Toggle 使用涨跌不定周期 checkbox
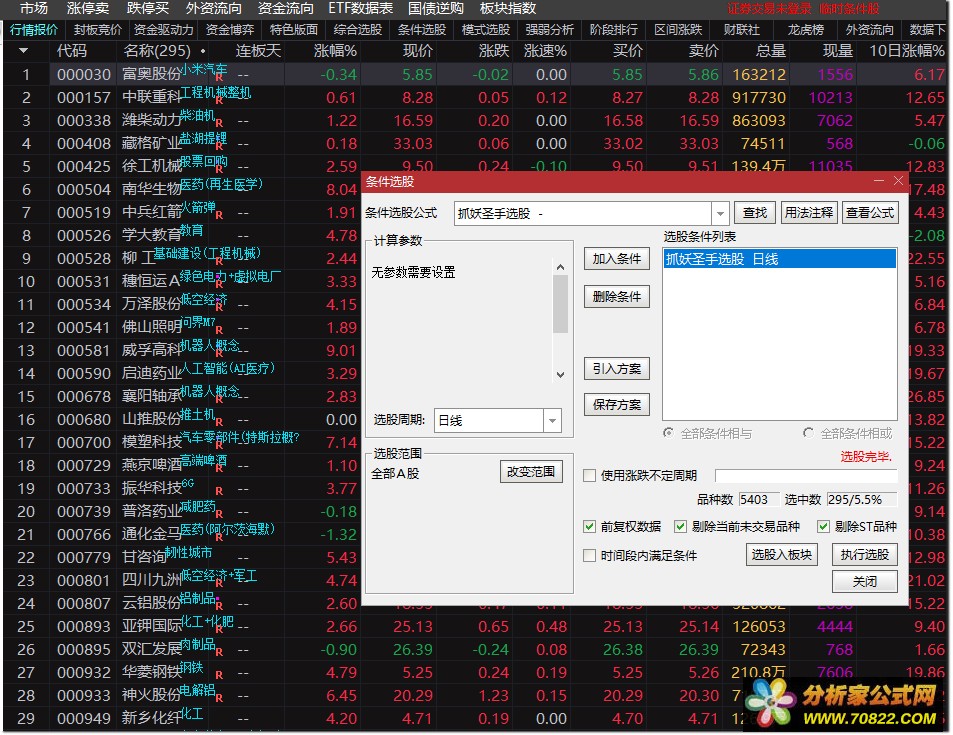This screenshot has height=735, width=953. coord(589,475)
